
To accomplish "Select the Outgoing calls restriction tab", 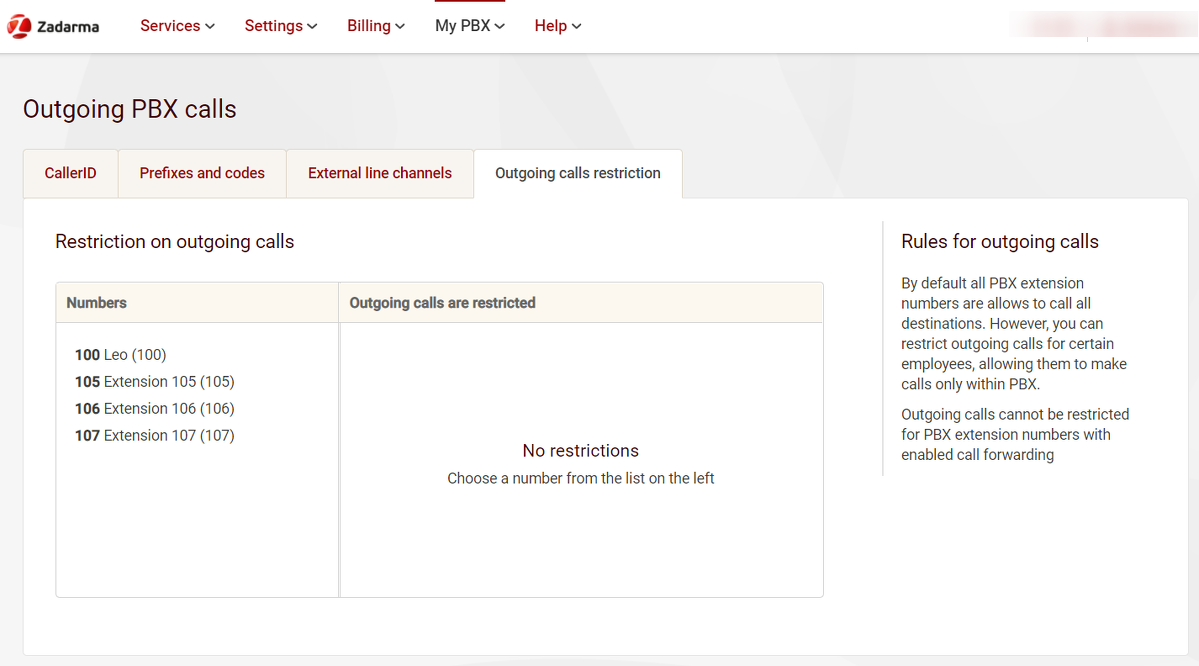I will coord(577,173).
